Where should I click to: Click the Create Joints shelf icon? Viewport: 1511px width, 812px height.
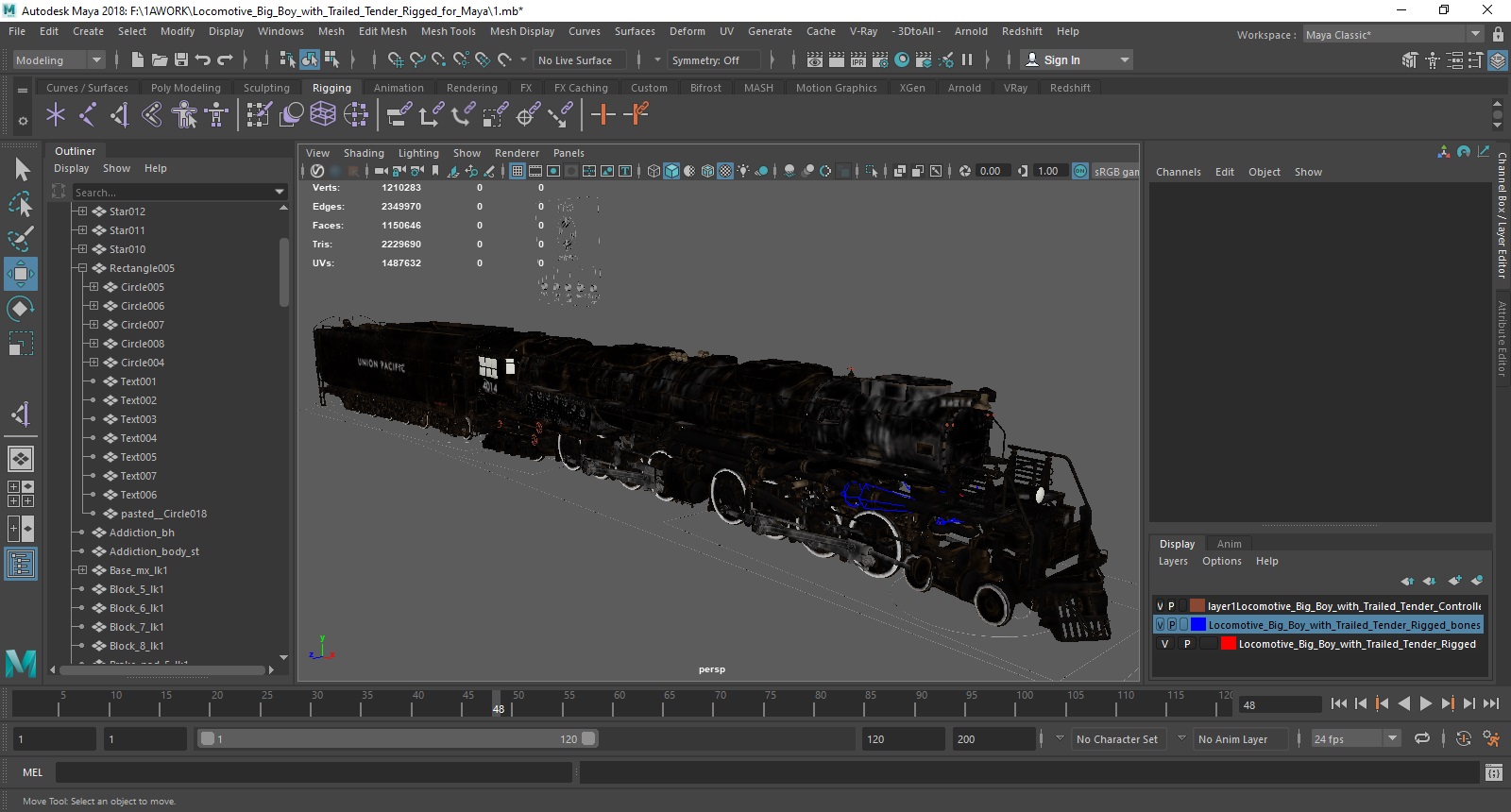click(x=88, y=115)
